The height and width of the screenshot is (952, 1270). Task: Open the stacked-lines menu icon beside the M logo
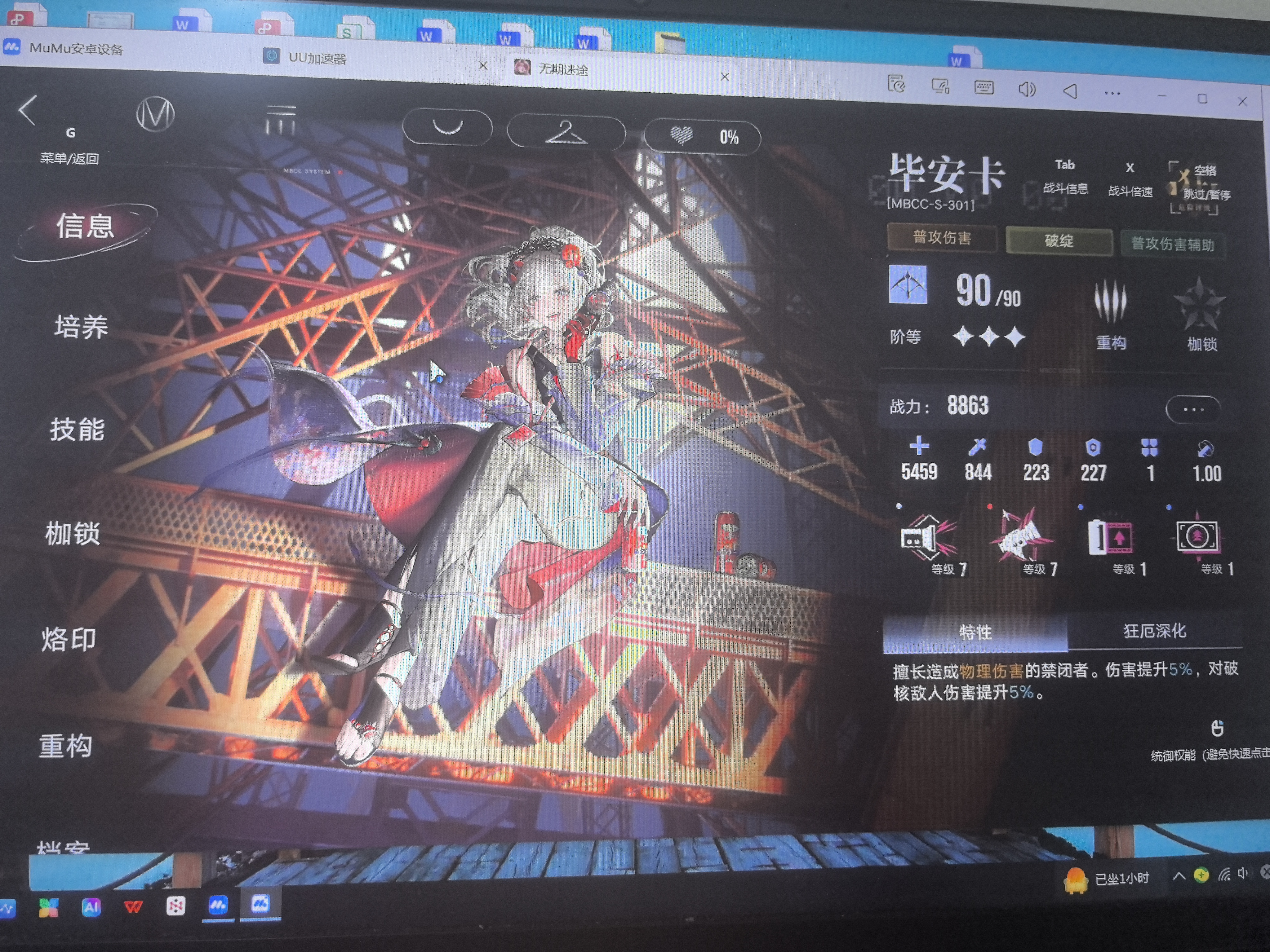click(x=280, y=119)
